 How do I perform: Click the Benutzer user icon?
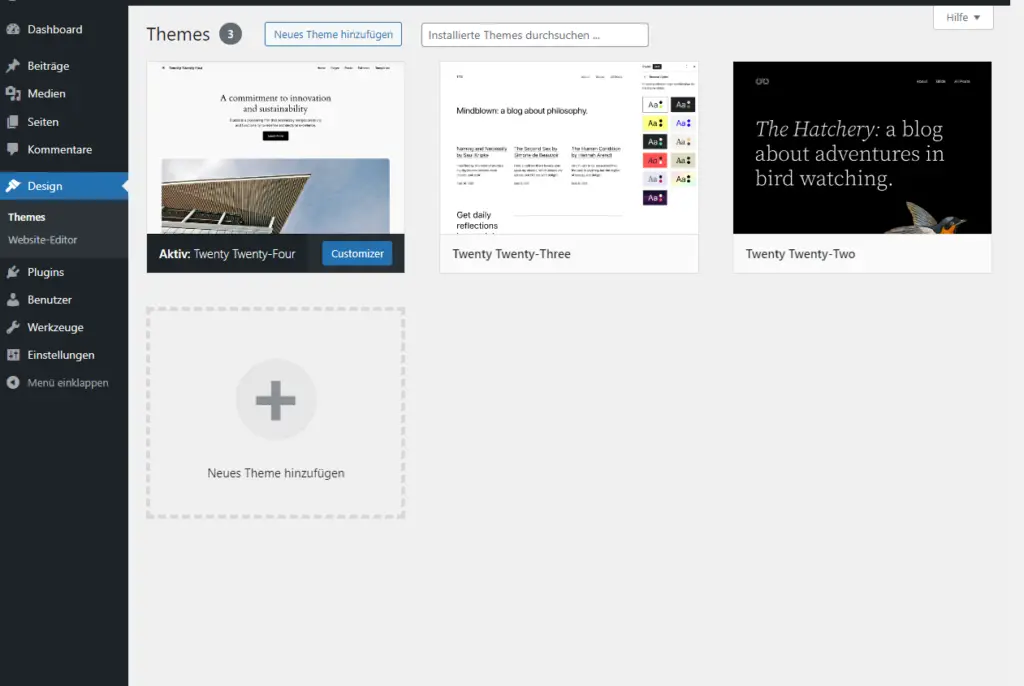point(13,299)
